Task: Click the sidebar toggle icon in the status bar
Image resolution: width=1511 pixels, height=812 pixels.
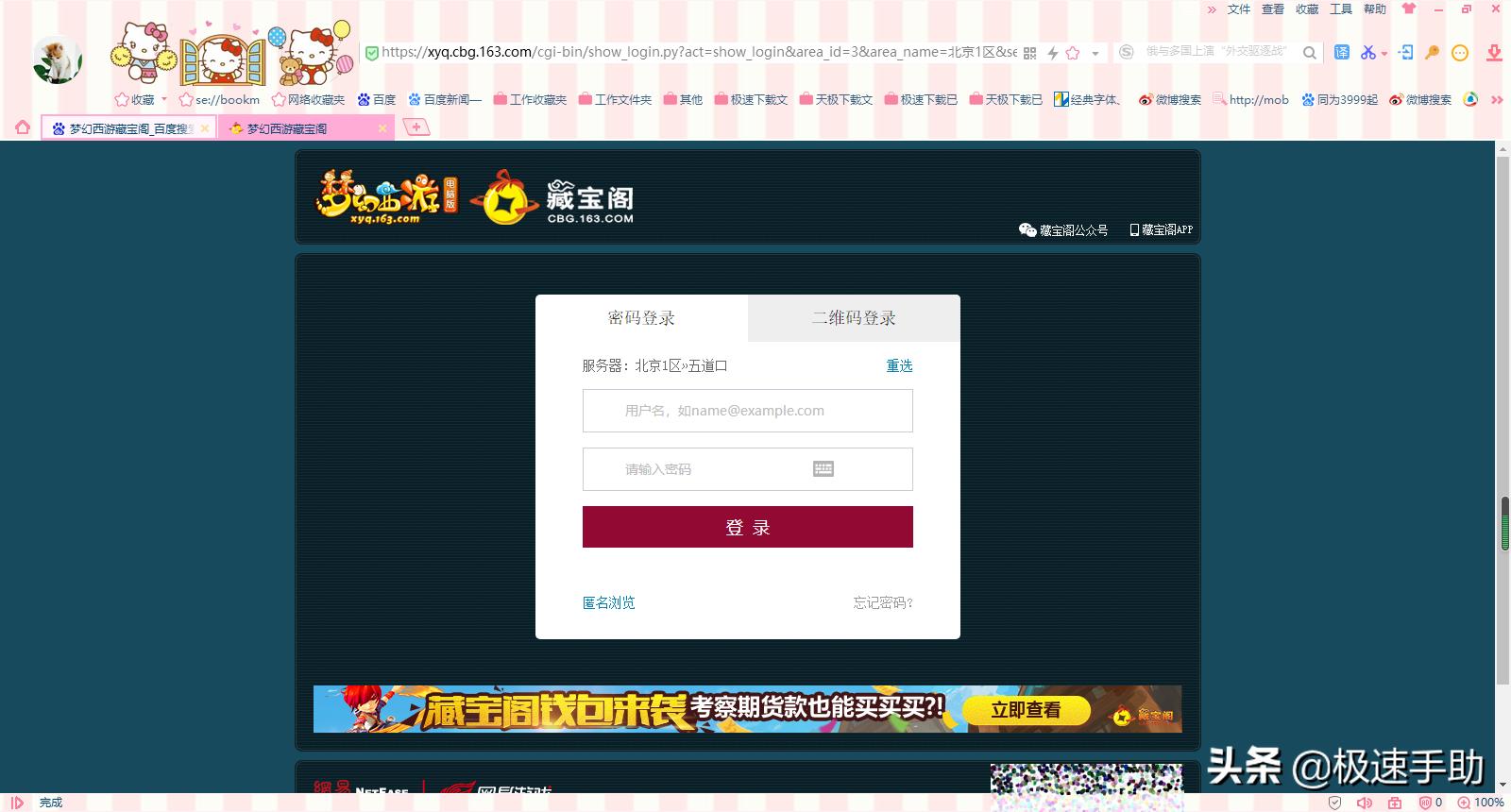Action: coord(17,803)
